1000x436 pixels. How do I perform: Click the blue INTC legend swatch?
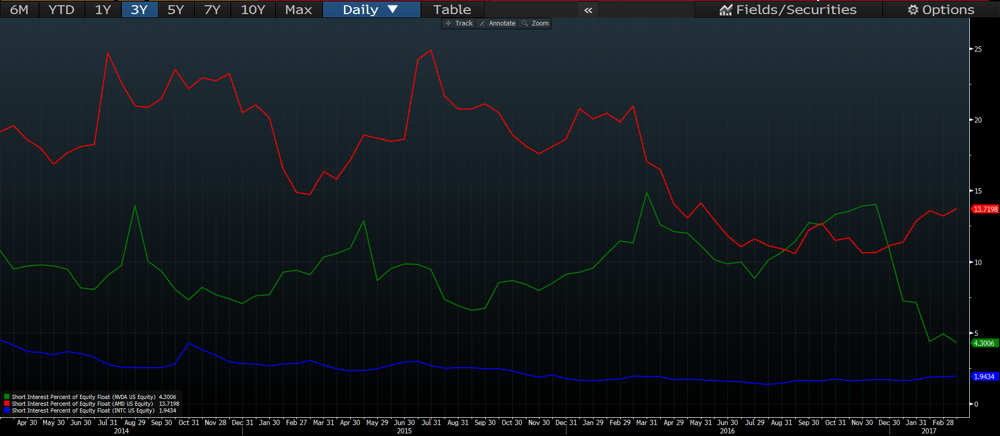7,410
